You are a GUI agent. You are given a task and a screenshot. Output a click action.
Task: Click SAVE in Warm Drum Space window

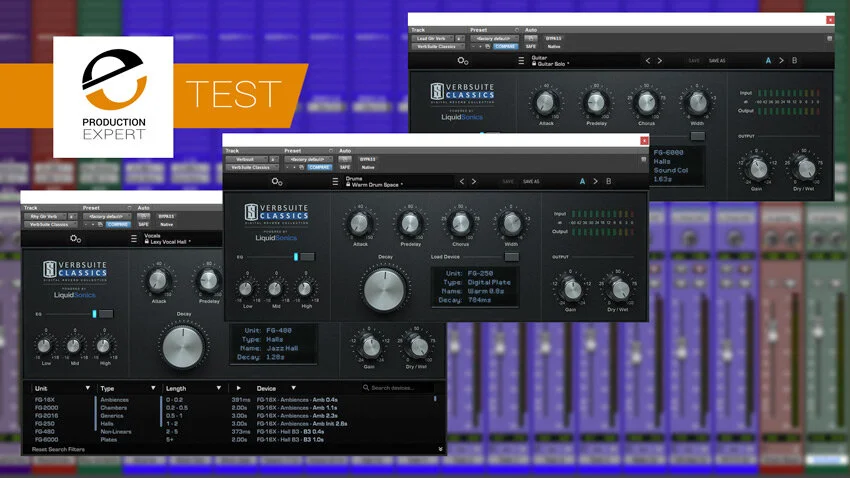508,182
